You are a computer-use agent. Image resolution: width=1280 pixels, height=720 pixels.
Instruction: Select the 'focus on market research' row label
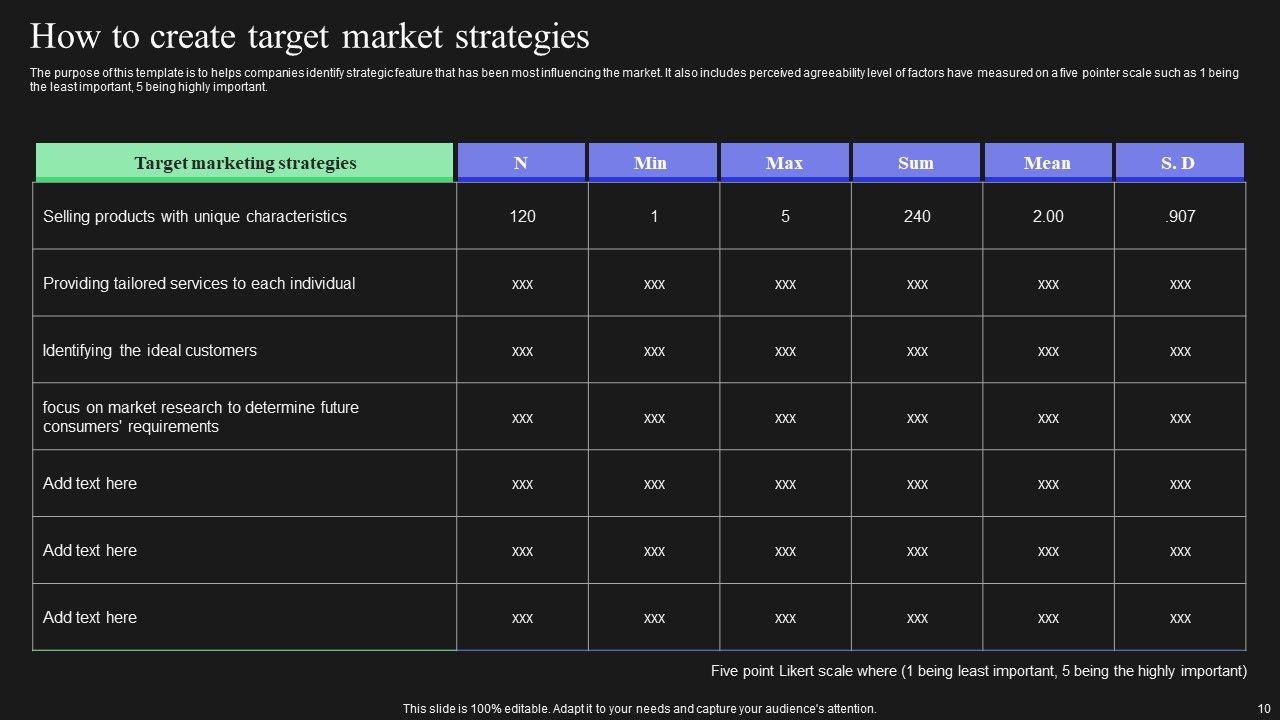[201, 417]
